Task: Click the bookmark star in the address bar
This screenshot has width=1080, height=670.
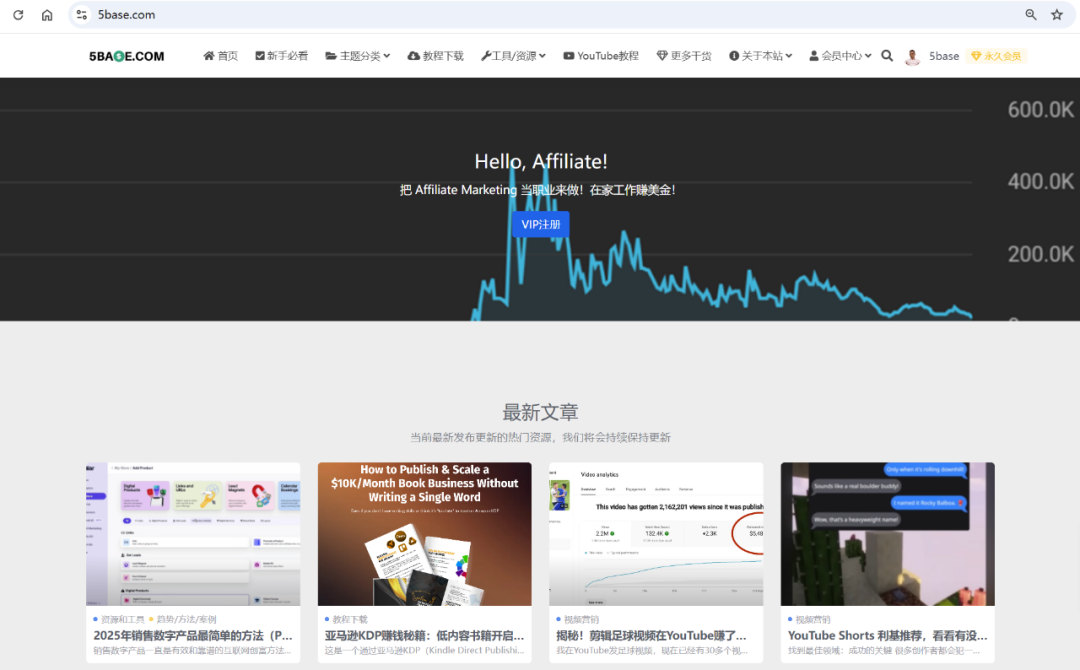Action: point(1057,14)
